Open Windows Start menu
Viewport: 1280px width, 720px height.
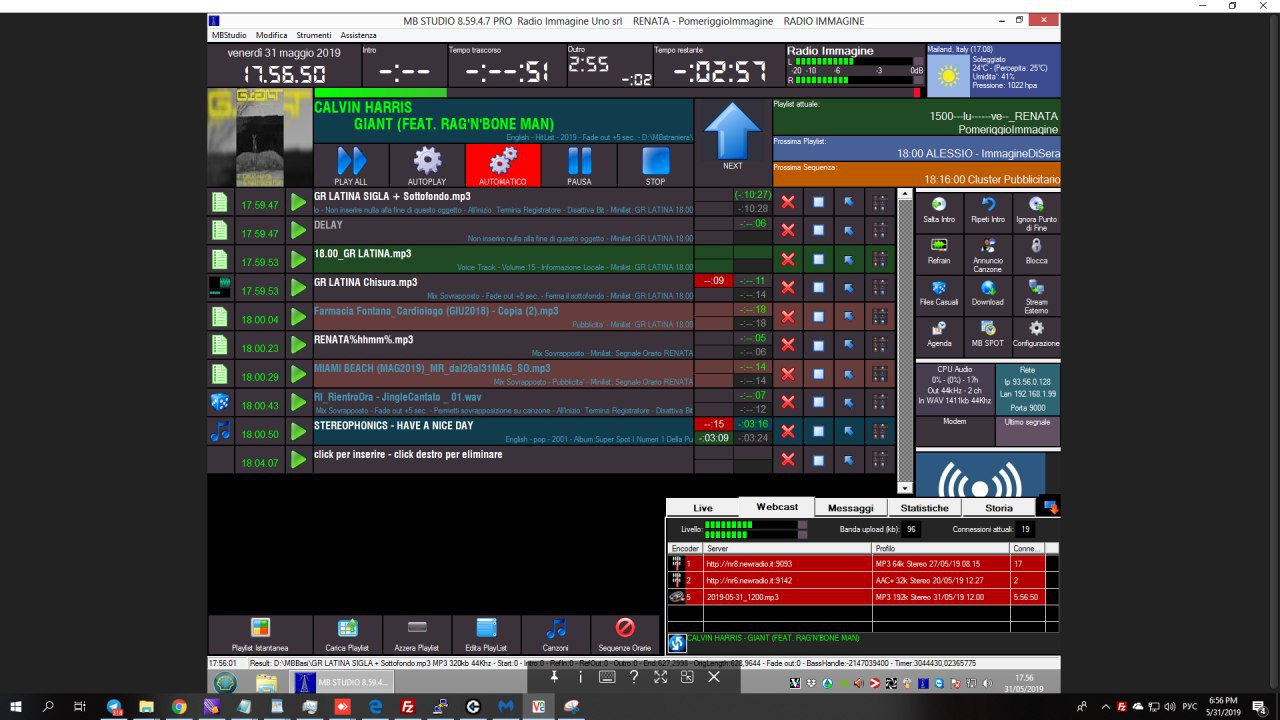17,706
